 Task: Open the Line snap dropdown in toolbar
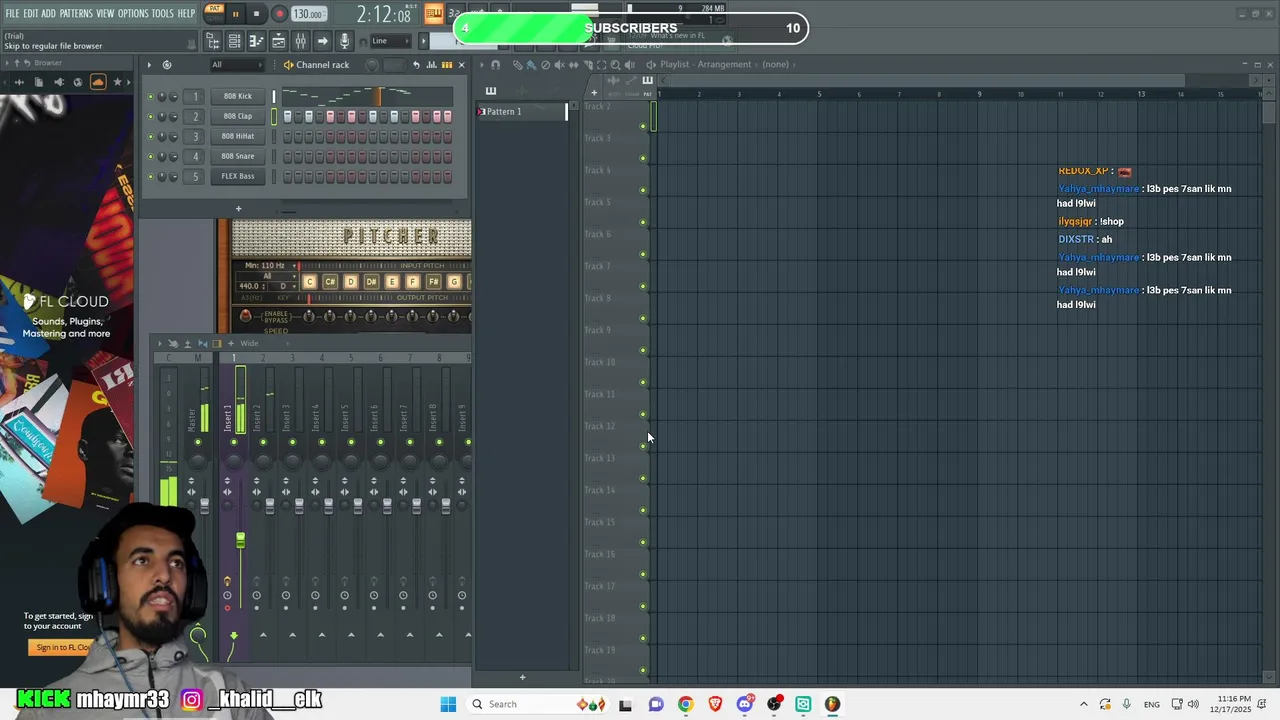tap(390, 41)
